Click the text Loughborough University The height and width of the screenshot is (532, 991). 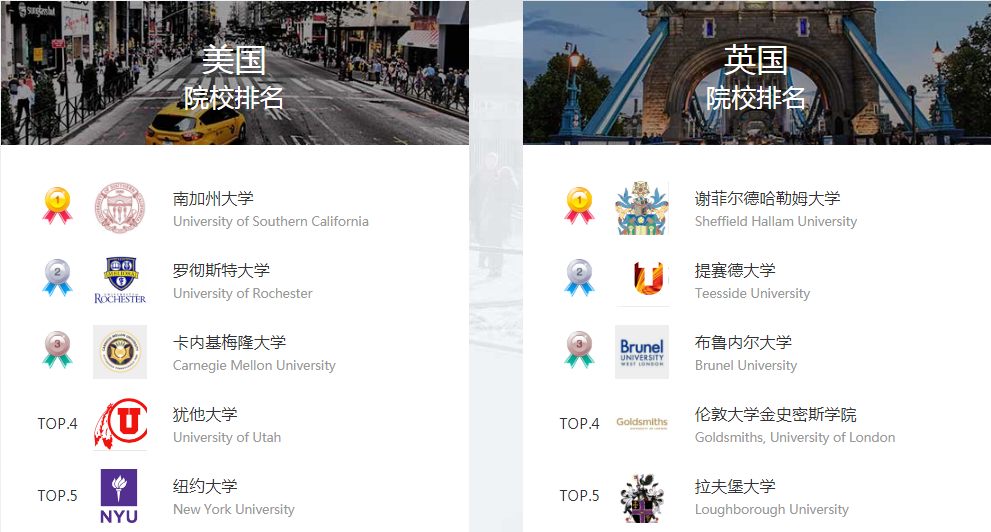772,510
